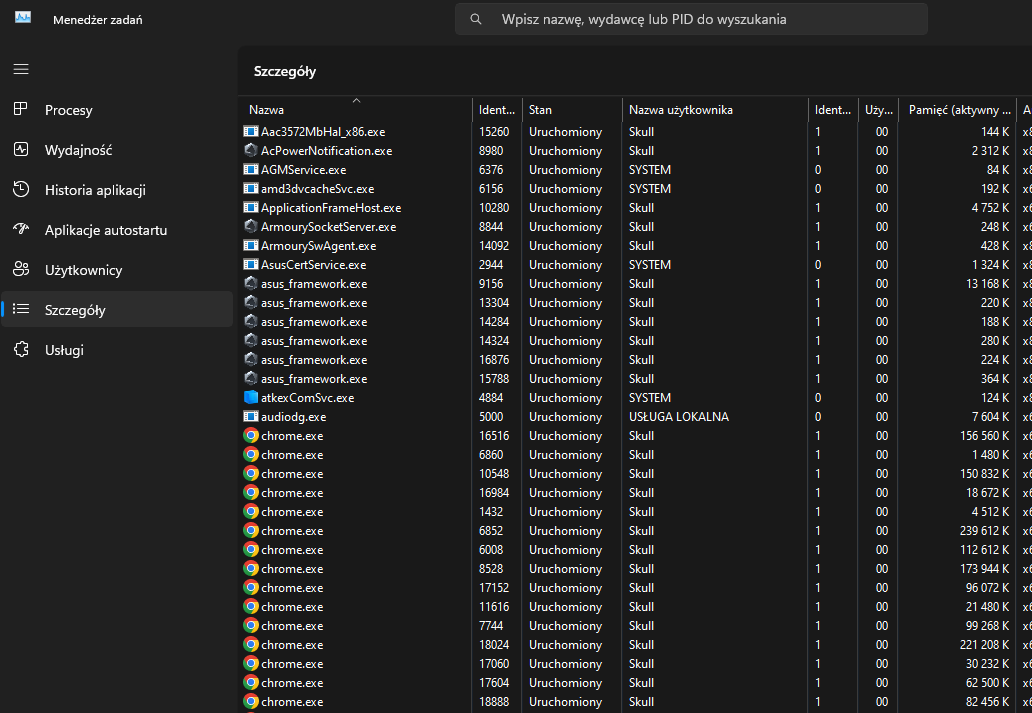Select chrome.exe with PID 11616
Viewport: 1032px width, 713px height.
point(635,607)
